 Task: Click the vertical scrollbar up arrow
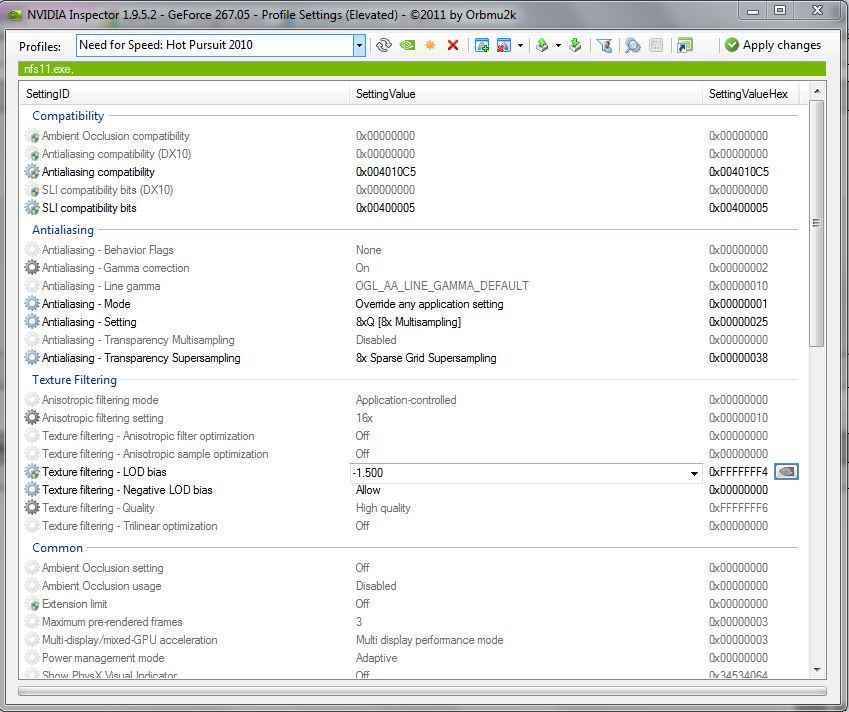[x=817, y=92]
